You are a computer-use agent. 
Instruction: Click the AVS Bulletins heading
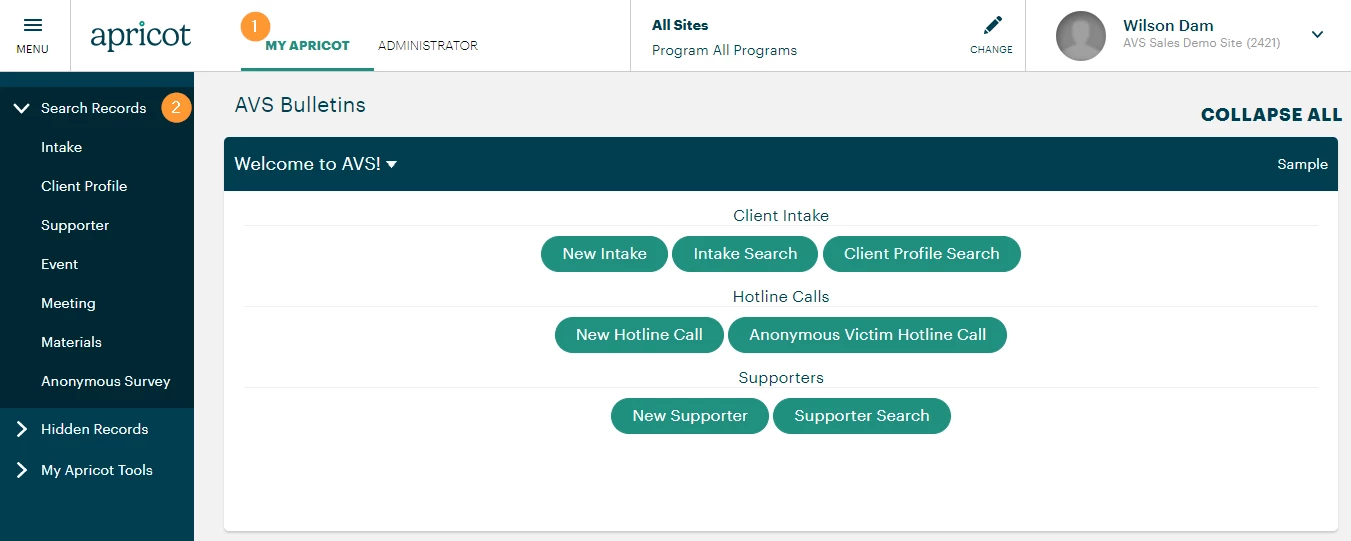[x=300, y=105]
